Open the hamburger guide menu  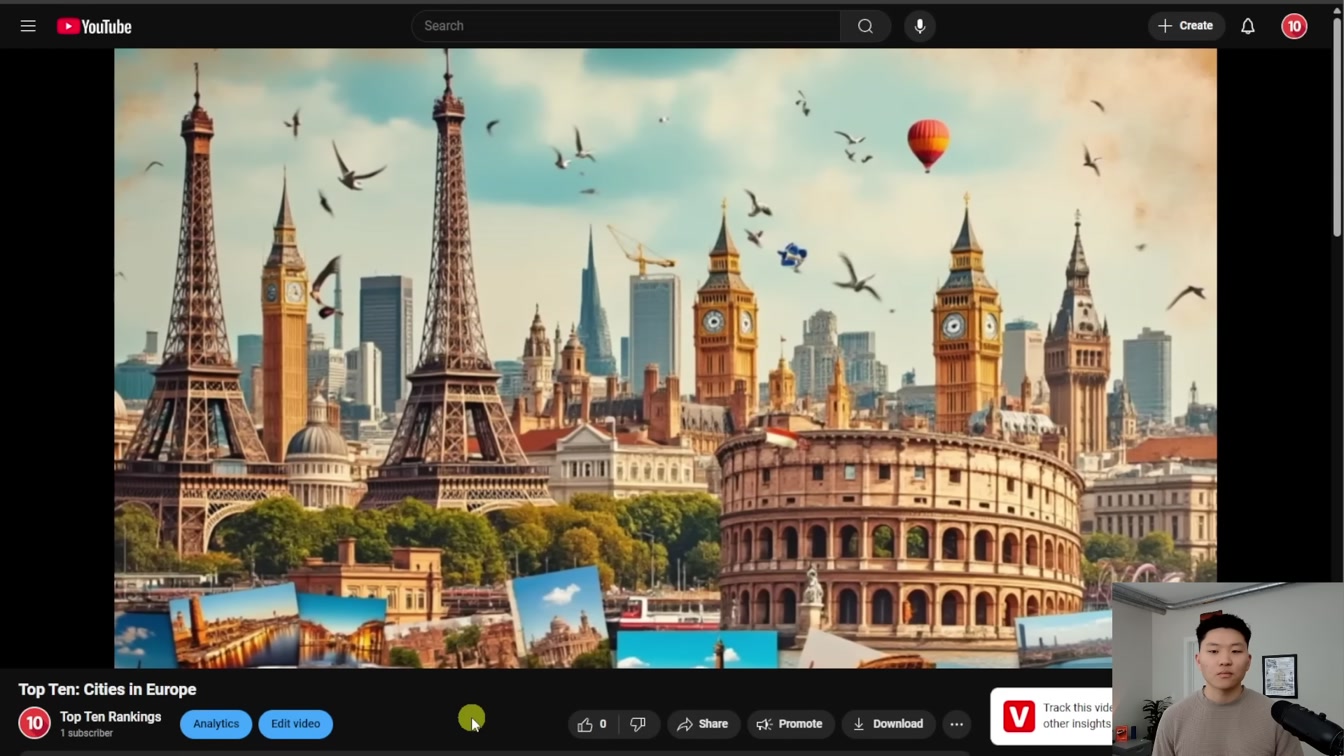pos(28,26)
